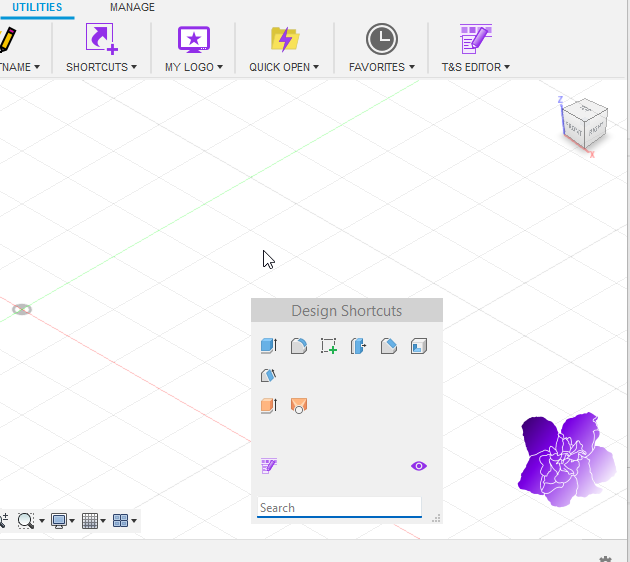Viewport: 630px width, 562px height.
Task: Open the Viewports dropdown arrow
Action: point(134,521)
